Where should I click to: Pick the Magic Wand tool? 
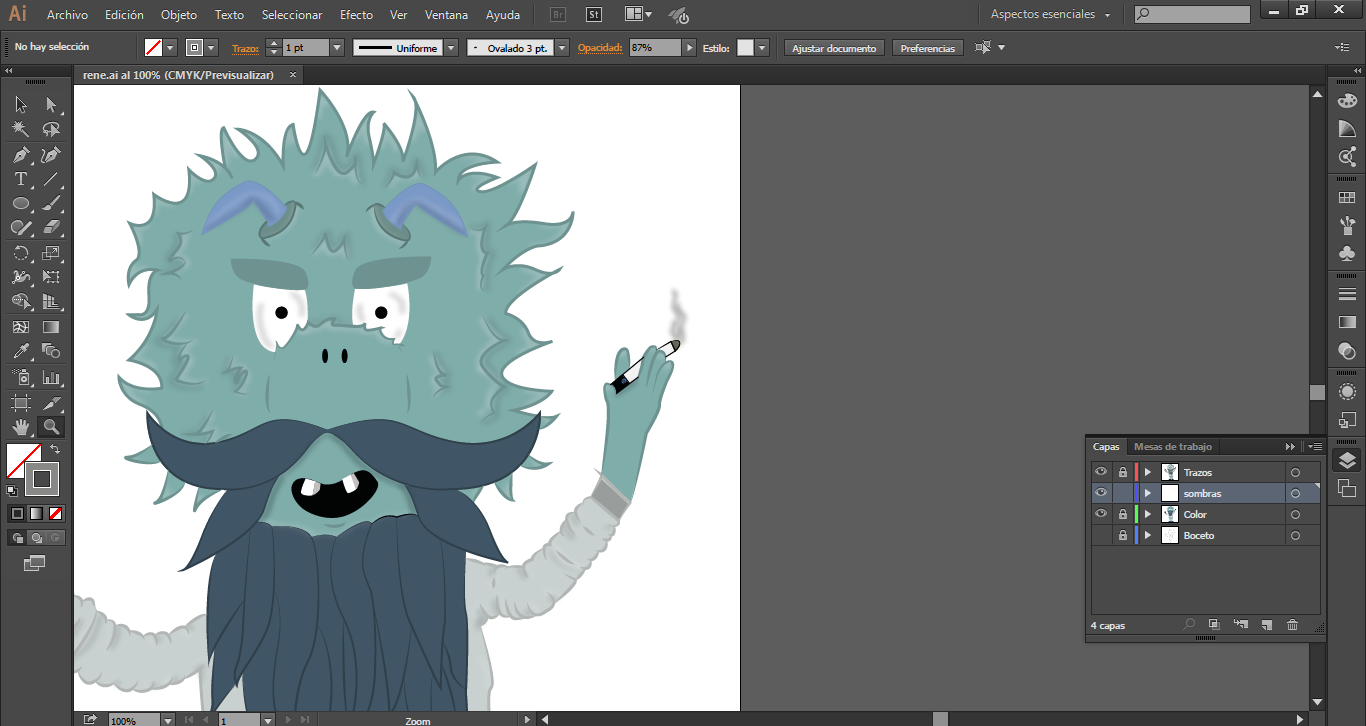[21, 130]
